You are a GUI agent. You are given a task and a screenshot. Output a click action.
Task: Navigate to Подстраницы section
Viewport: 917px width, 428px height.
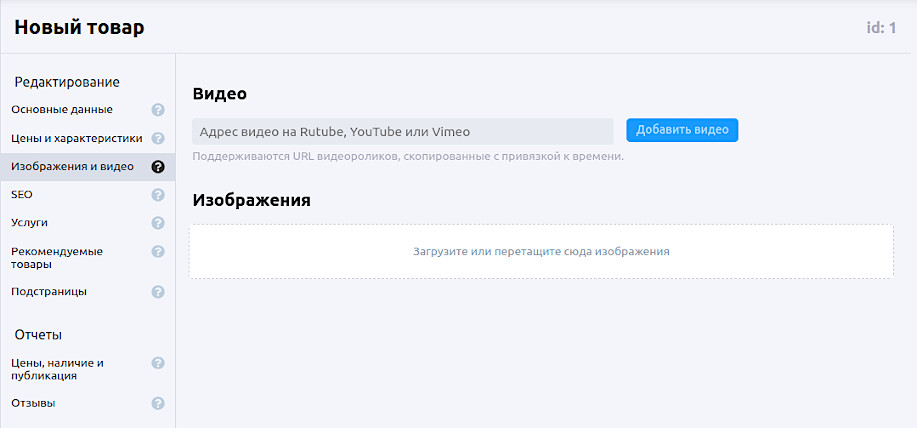49,292
